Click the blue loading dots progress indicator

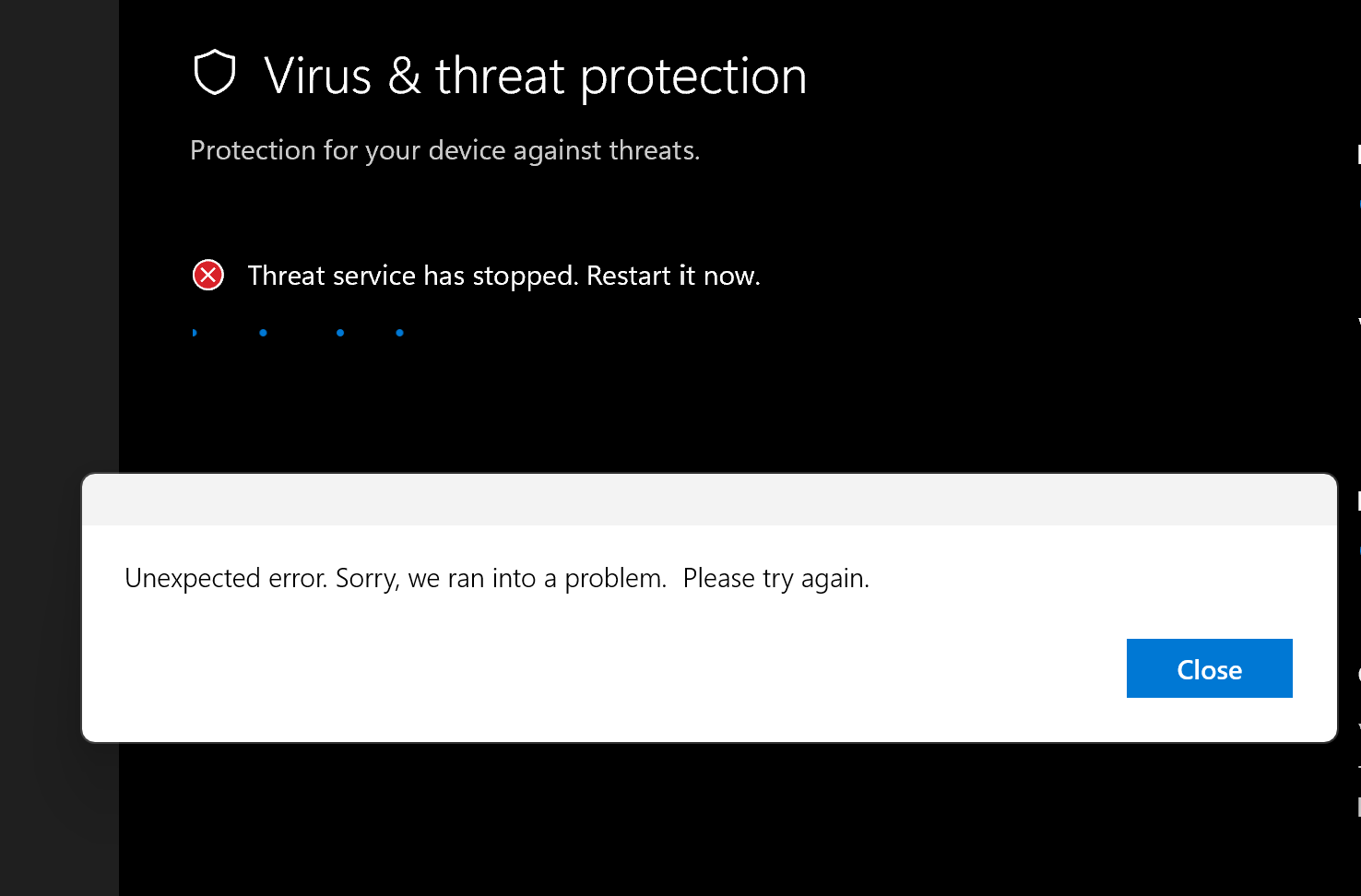click(x=298, y=333)
